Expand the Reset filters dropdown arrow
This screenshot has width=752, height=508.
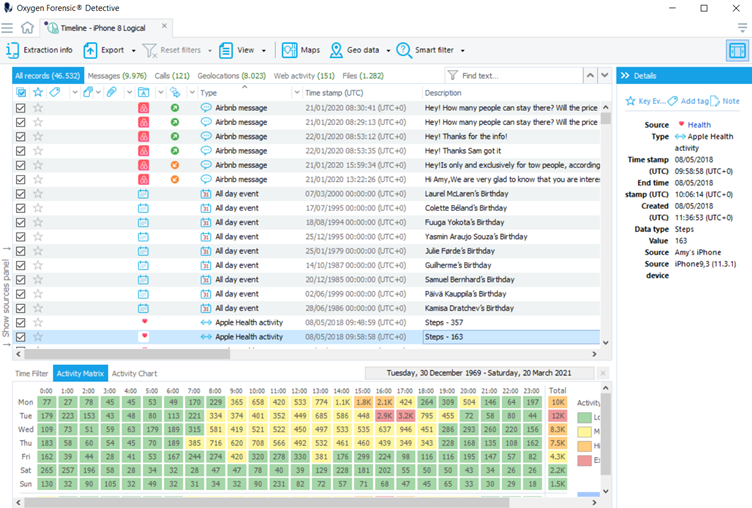point(210,50)
